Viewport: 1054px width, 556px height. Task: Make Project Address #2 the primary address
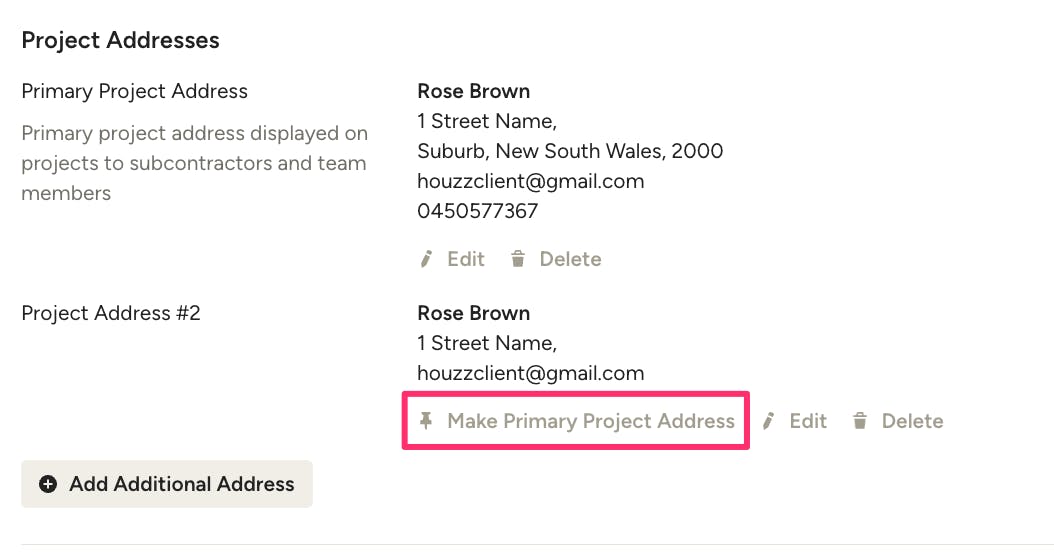pyautogui.click(x=577, y=421)
